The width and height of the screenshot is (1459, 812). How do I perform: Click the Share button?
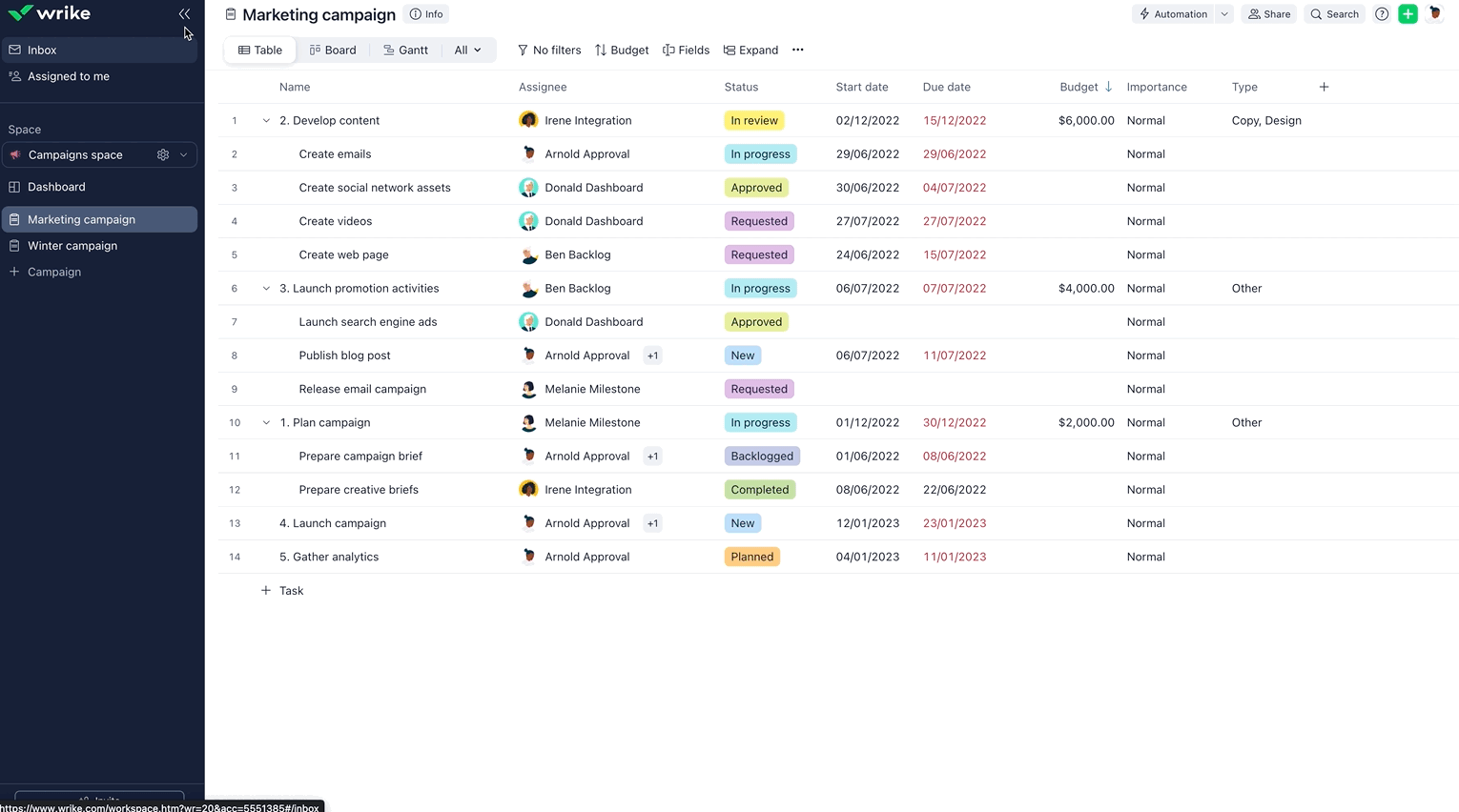coord(1269,14)
